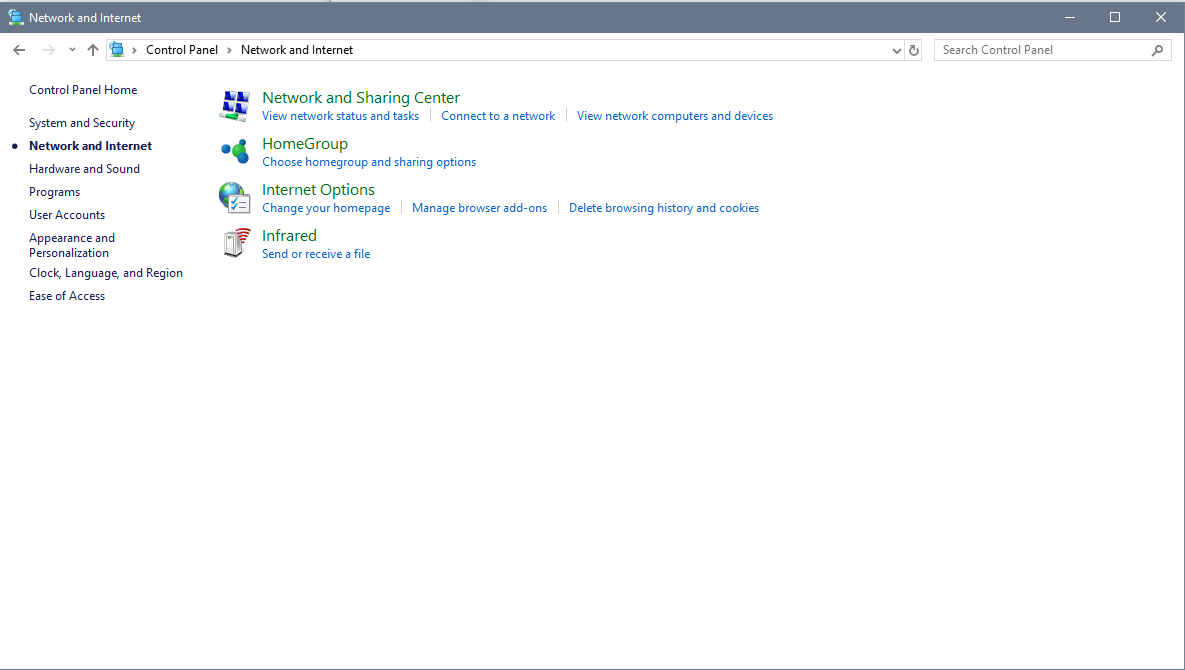Image resolution: width=1185 pixels, height=670 pixels.
Task: Maximize the Network and Internet window
Action: point(1115,17)
